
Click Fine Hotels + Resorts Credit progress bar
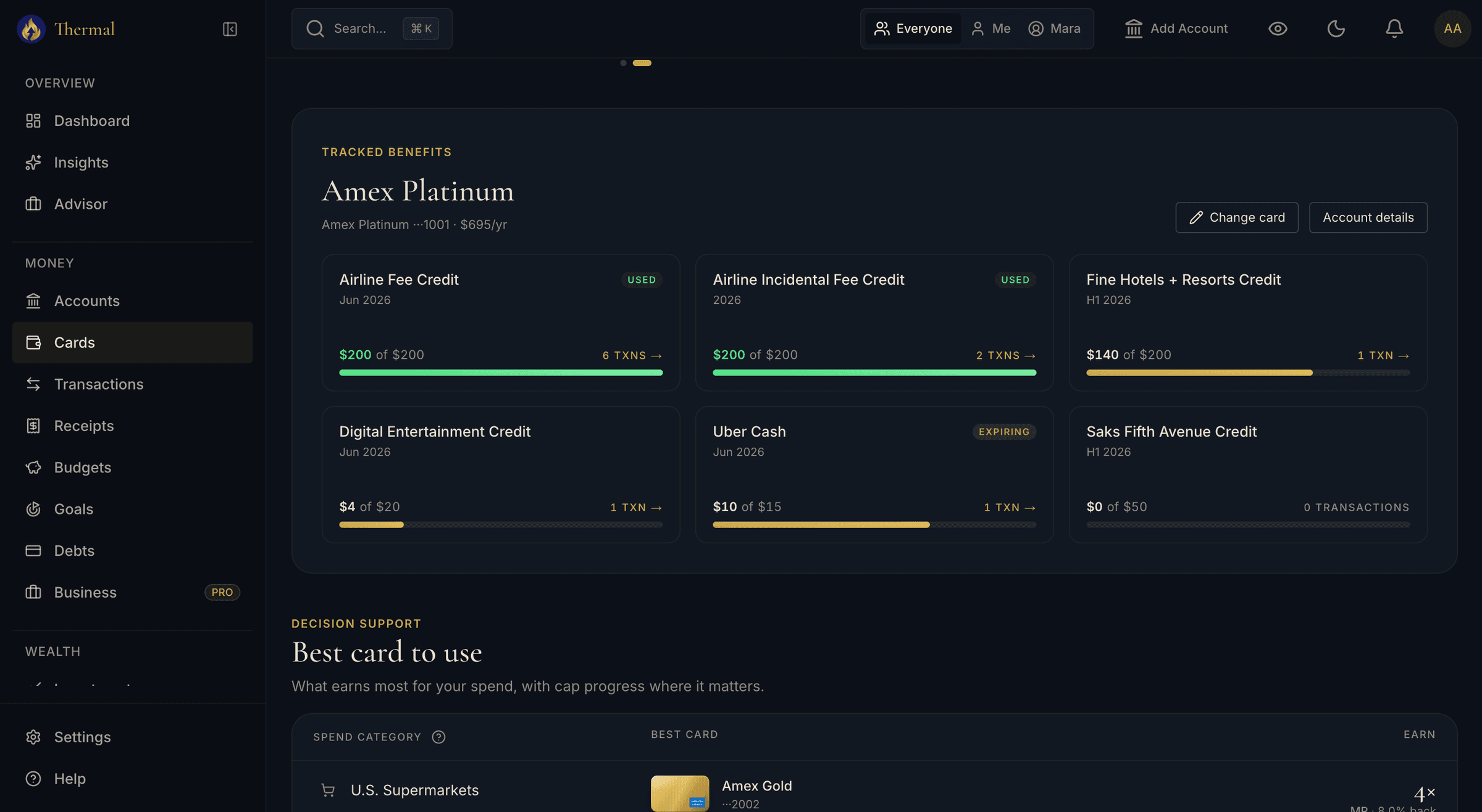1248,372
